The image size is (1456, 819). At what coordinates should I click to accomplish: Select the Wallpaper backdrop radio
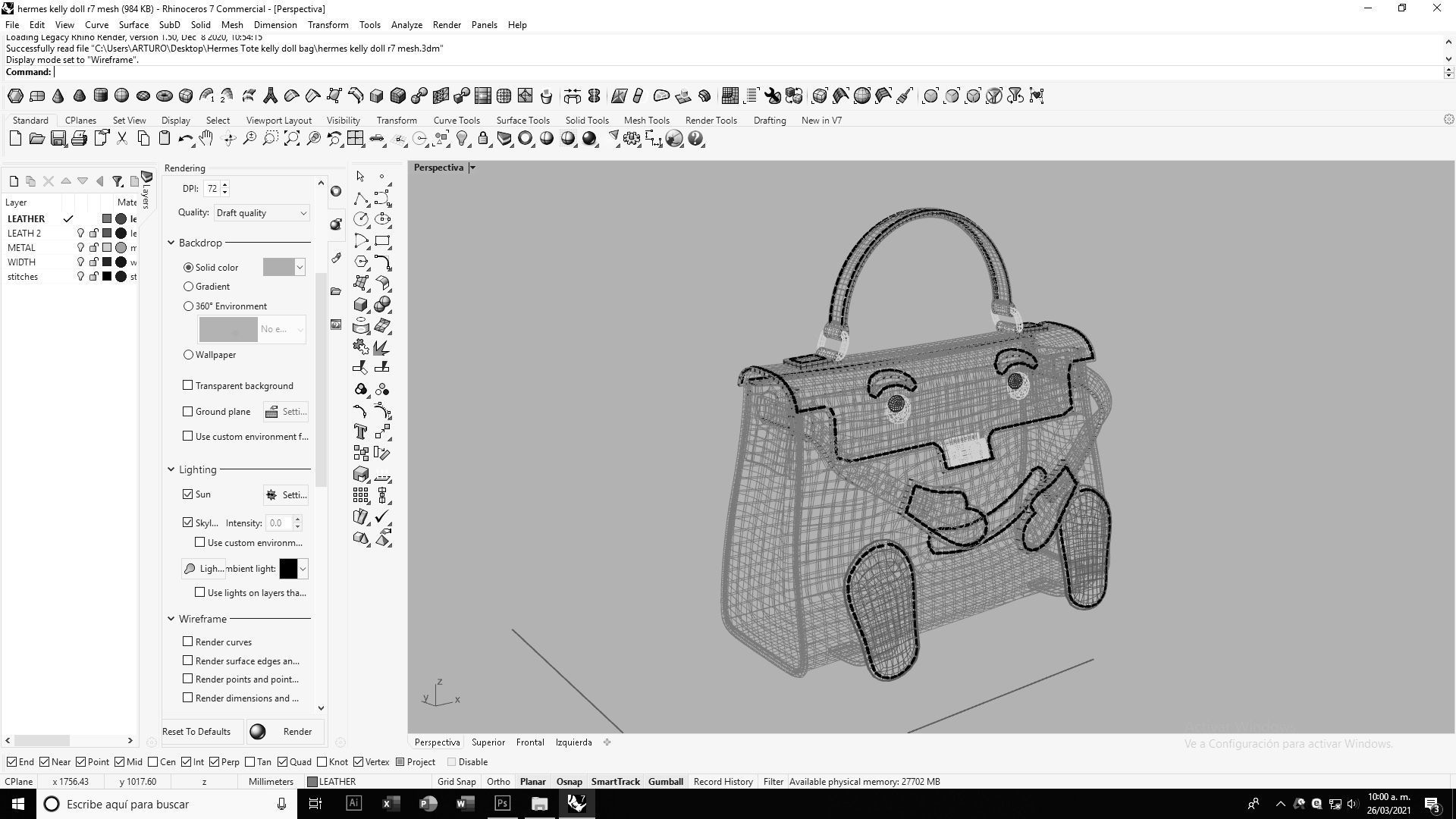click(x=188, y=355)
